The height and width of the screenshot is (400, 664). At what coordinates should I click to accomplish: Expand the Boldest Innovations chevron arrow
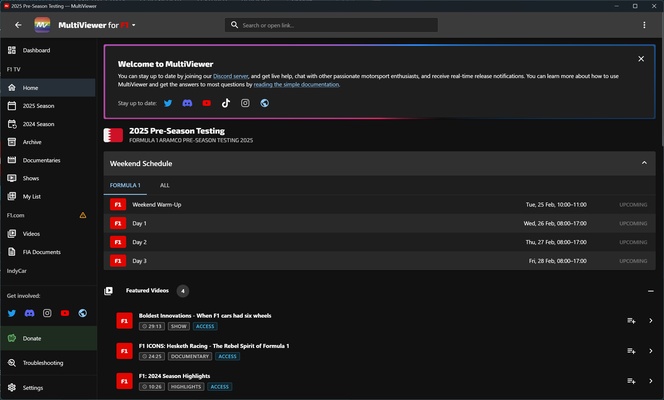tap(651, 321)
